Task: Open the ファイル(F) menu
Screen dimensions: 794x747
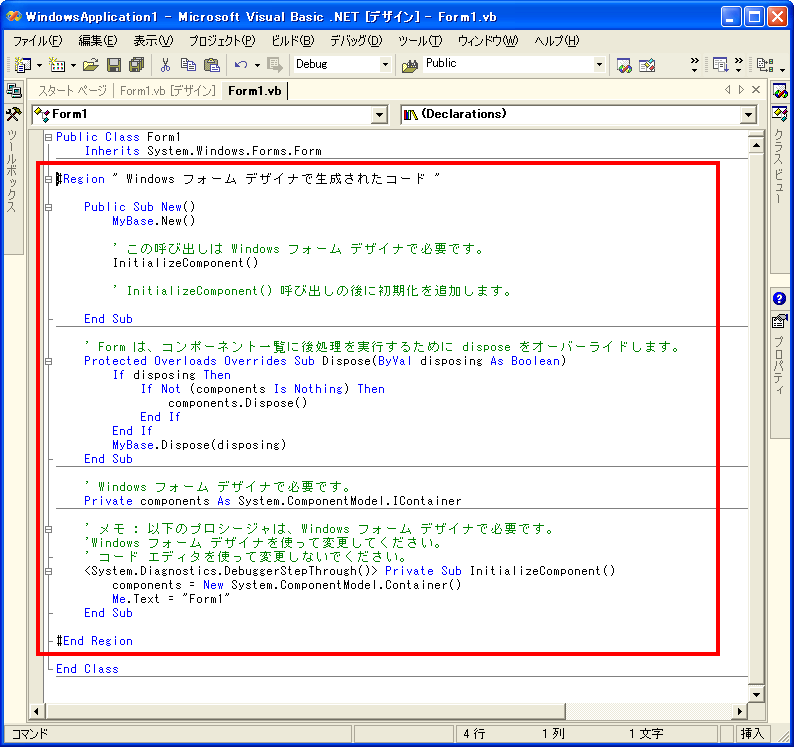Action: point(37,41)
